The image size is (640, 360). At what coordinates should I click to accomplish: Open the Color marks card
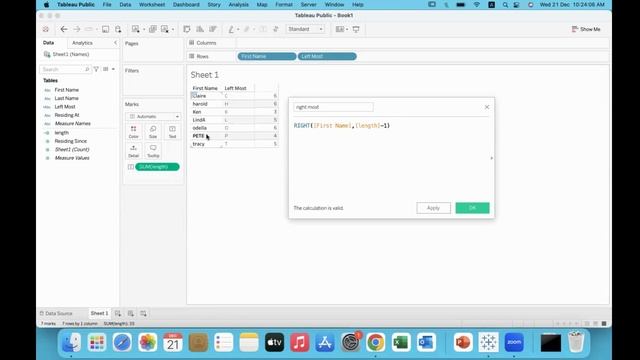pos(133,132)
